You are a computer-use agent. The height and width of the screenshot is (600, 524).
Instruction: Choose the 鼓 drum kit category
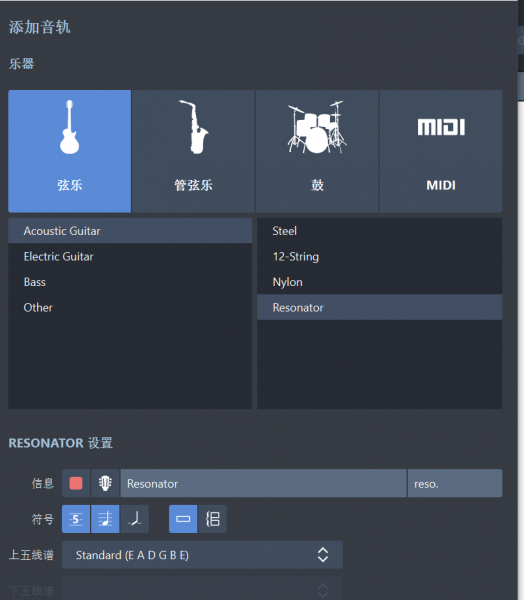(317, 151)
